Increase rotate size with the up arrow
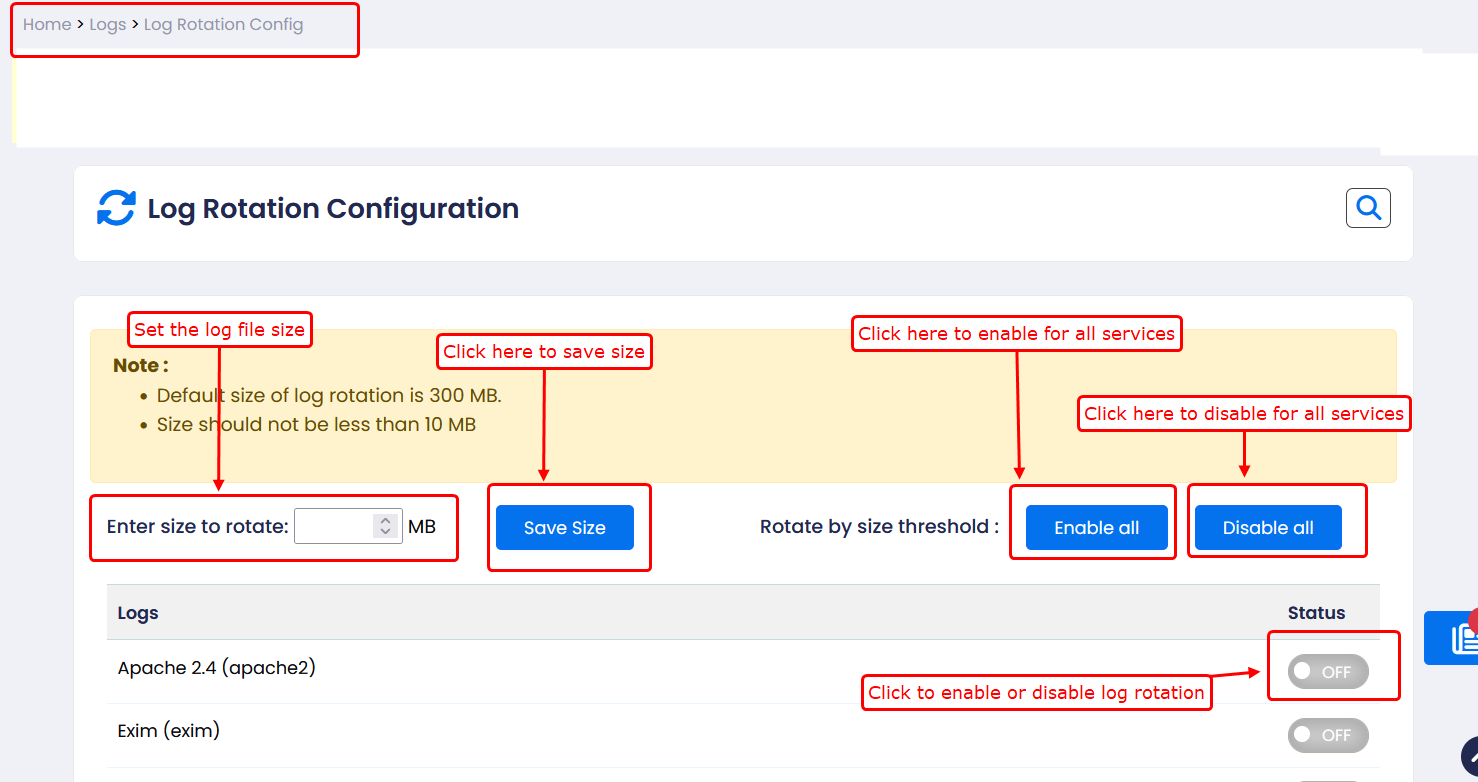1478x782 pixels. pyautogui.click(x=386, y=520)
